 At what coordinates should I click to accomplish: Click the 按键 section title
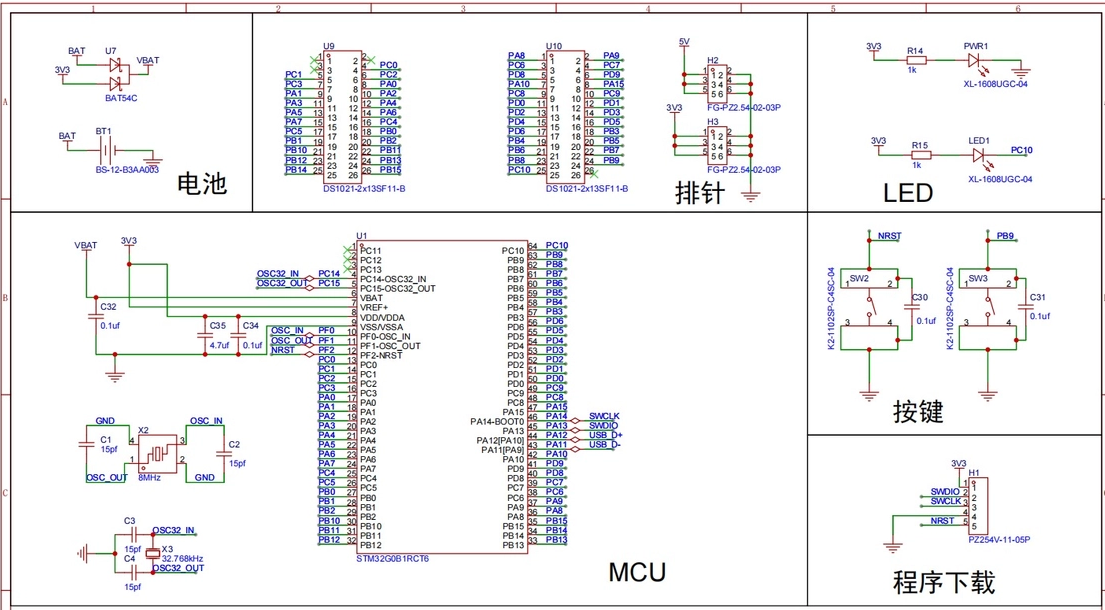tap(918, 413)
